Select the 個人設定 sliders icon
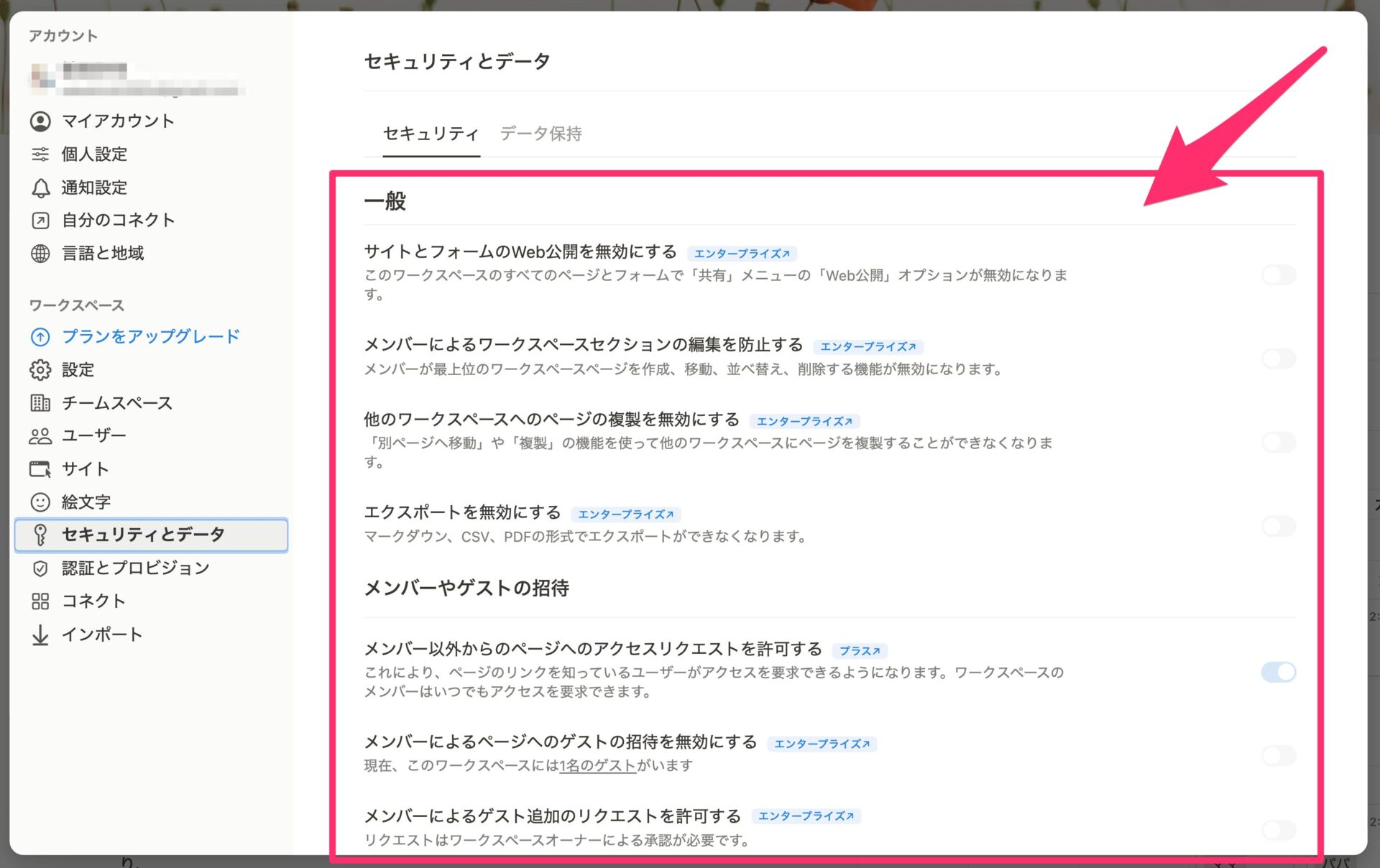 (x=41, y=154)
